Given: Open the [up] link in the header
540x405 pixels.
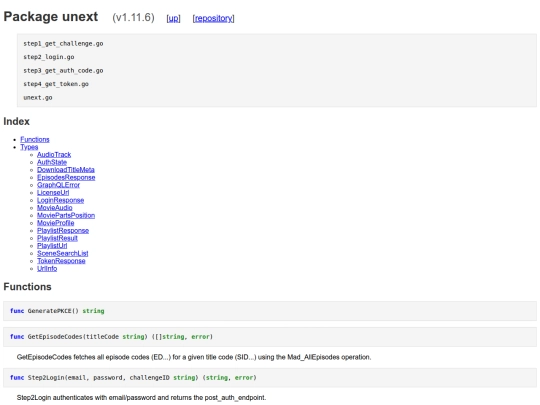Looking at the screenshot, I should (173, 18).
